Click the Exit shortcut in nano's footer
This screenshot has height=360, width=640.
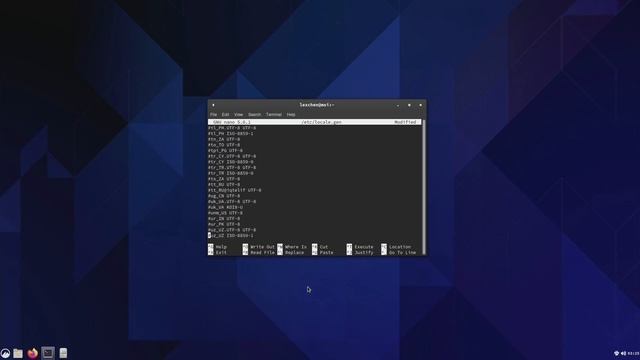[x=218, y=253]
